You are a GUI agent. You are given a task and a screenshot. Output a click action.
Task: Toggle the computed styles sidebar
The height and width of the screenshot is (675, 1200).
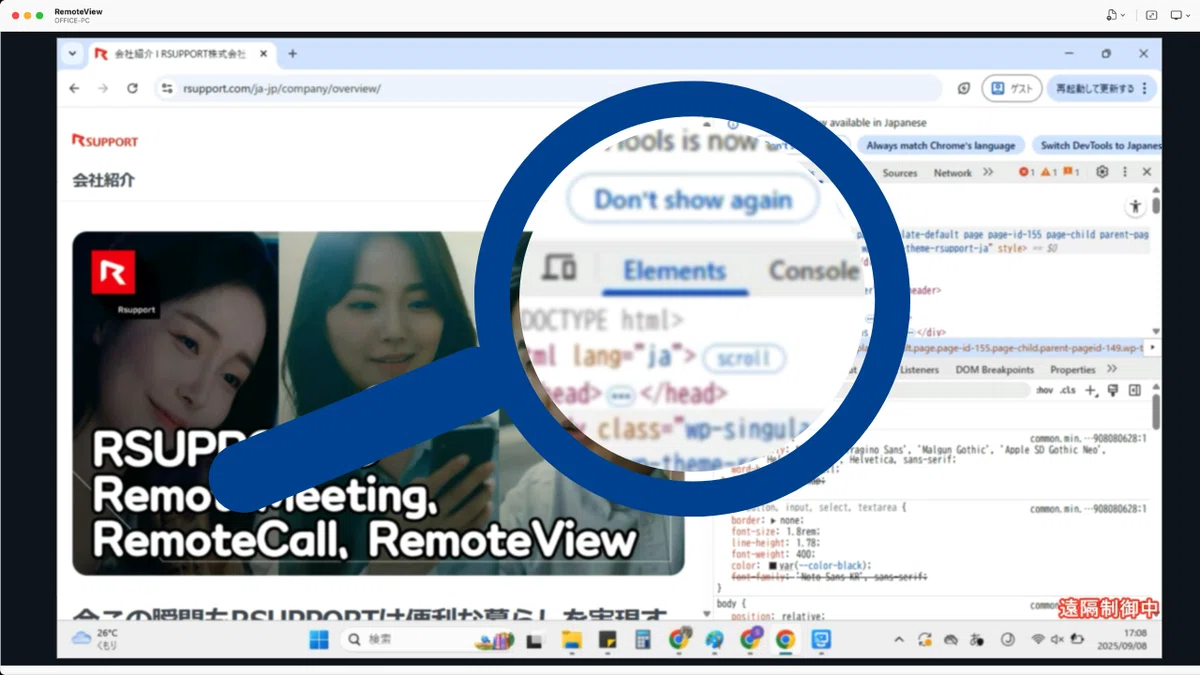coord(1135,390)
